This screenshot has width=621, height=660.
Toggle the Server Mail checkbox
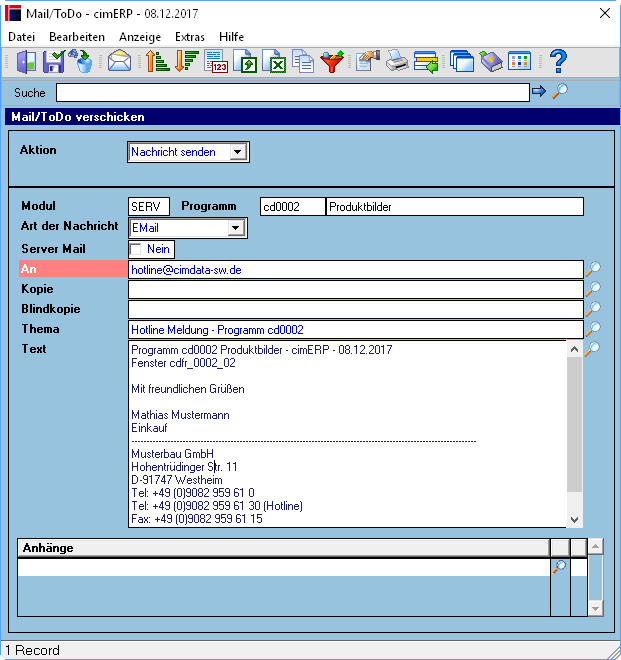tap(136, 249)
